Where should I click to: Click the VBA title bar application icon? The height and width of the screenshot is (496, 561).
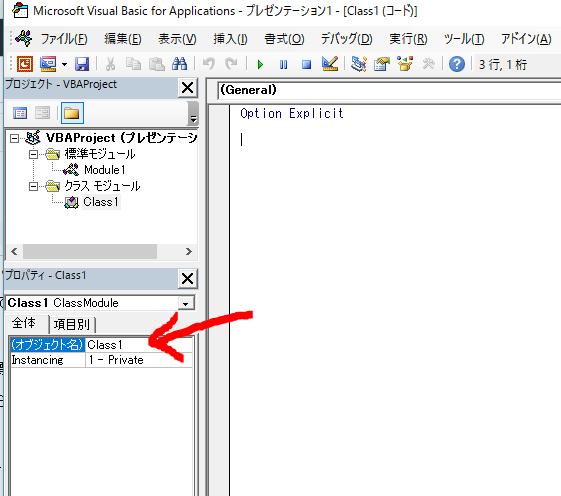coord(20,11)
